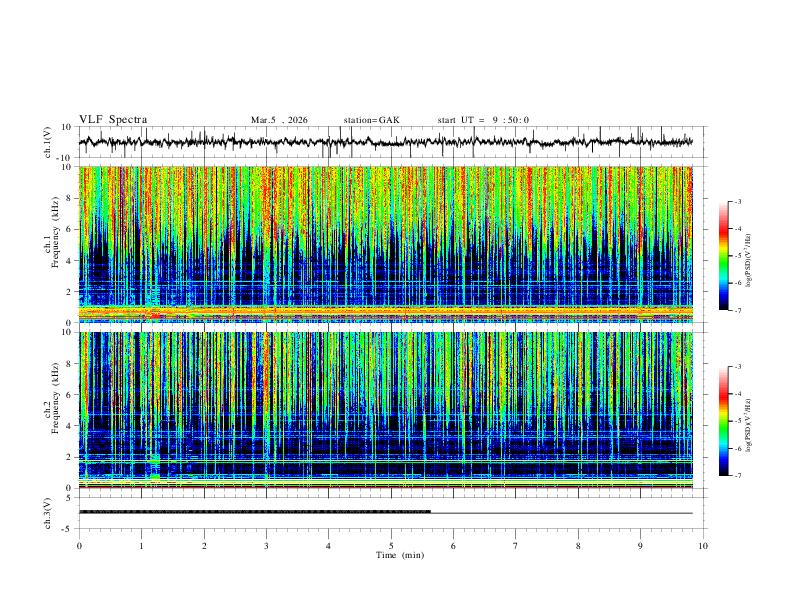The height and width of the screenshot is (612, 792).
Task: Click the "station=GAK" label
Action: [372, 120]
